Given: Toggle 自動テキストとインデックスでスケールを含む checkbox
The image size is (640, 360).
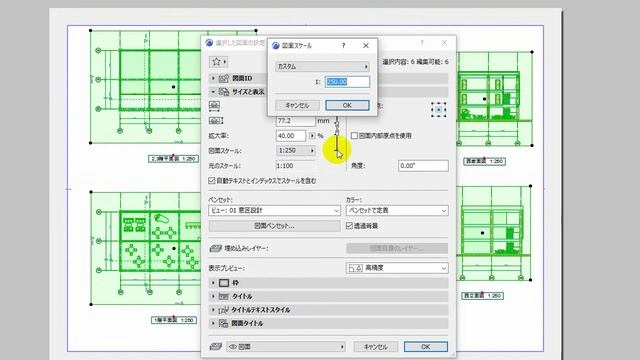Looking at the screenshot, I should click(x=211, y=180).
